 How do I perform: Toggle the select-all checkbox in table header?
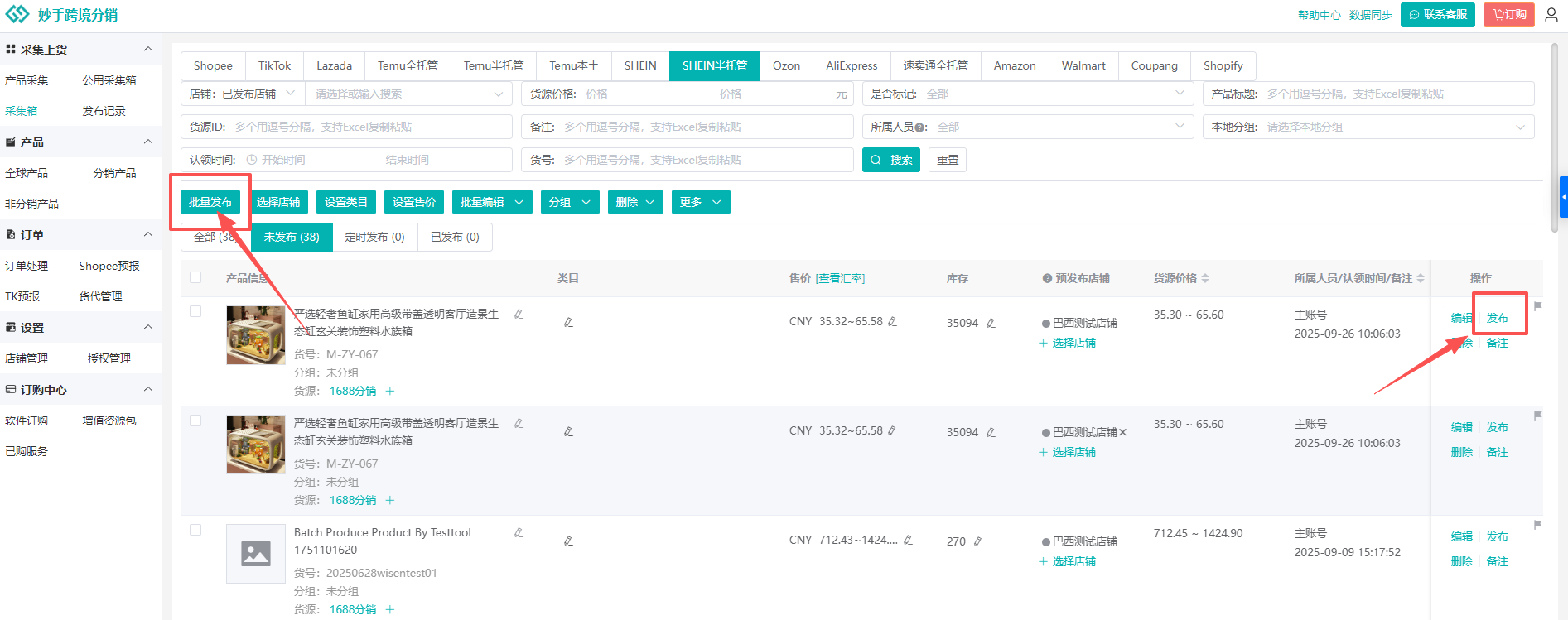195,277
